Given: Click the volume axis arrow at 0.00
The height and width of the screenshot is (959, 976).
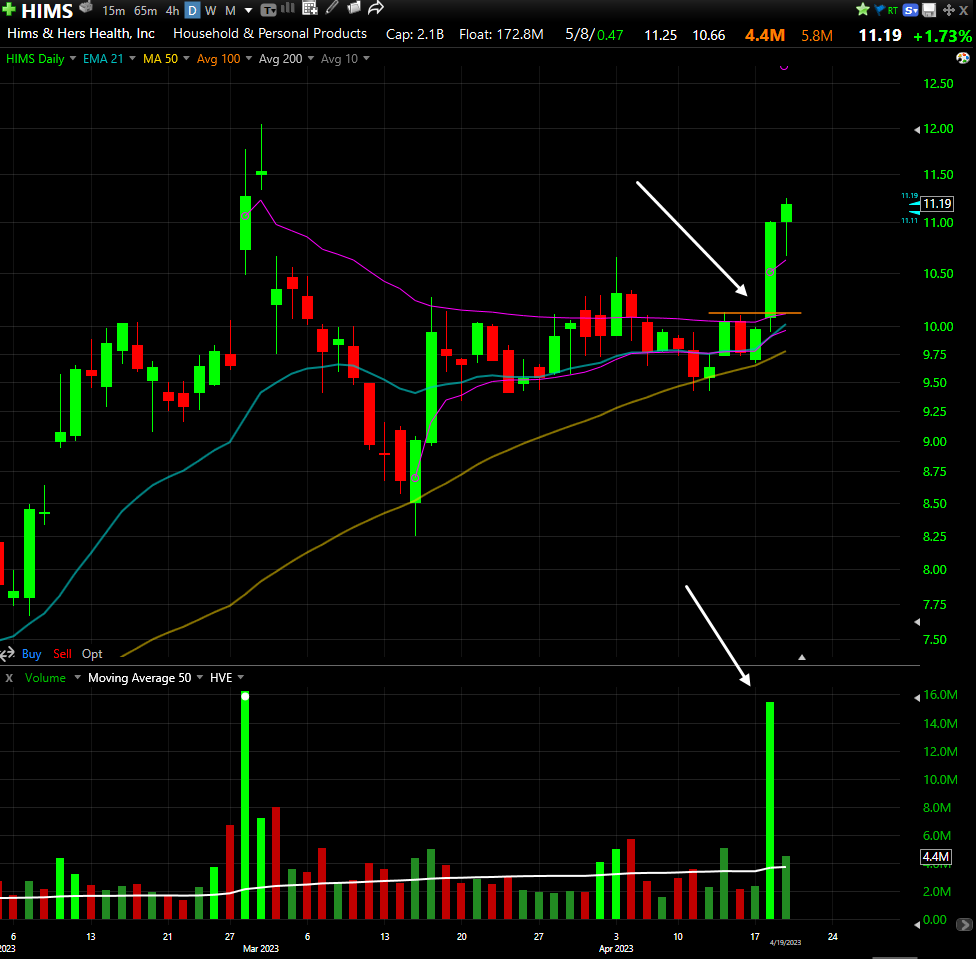Looking at the screenshot, I should 916,924.
